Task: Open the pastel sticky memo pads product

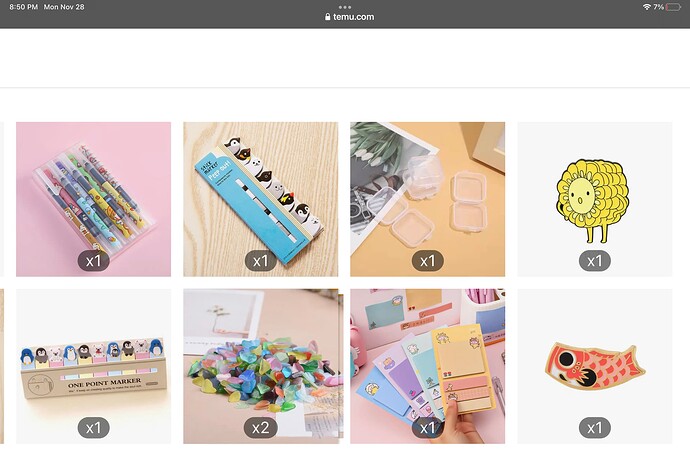Action: [x=427, y=366]
